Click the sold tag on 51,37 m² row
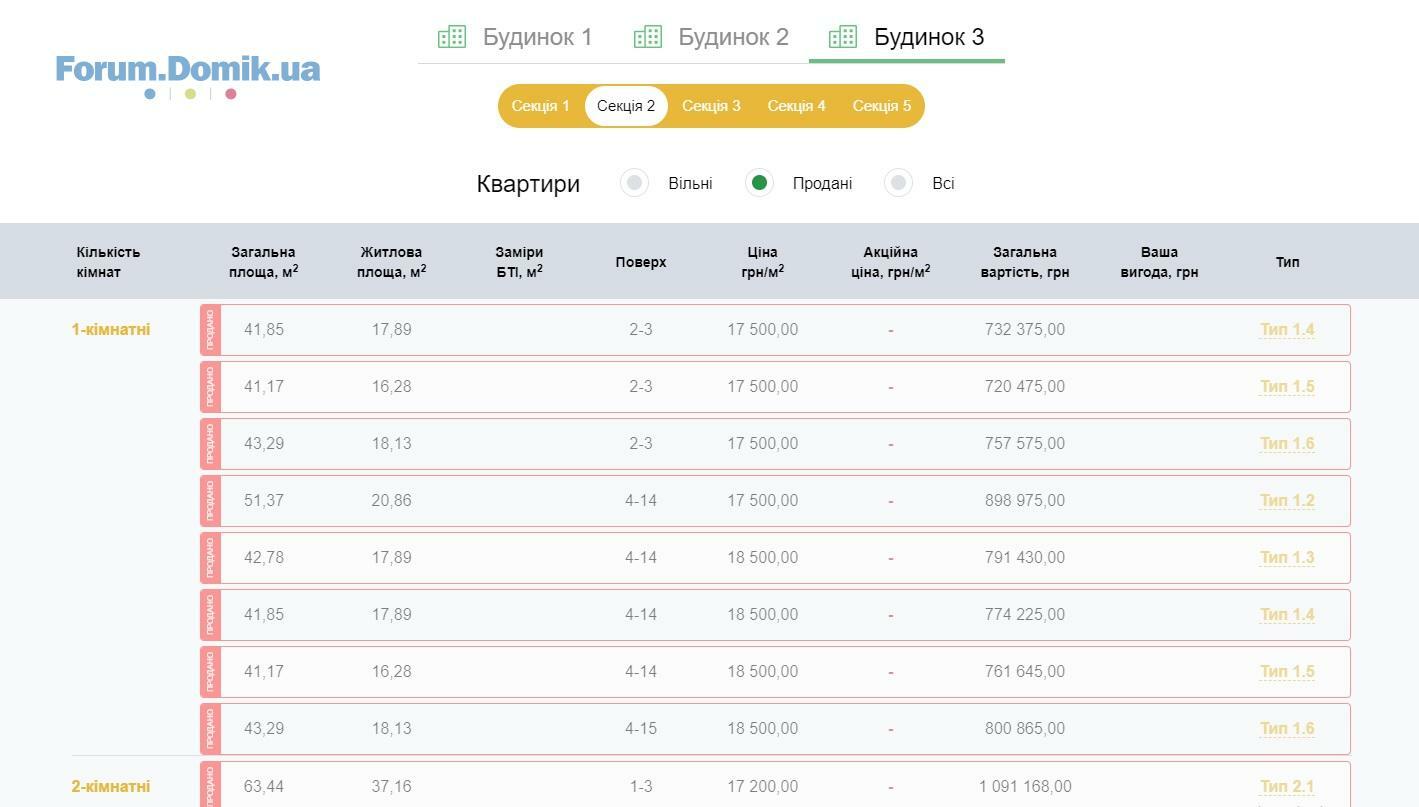The width and height of the screenshot is (1419, 807). 210,501
